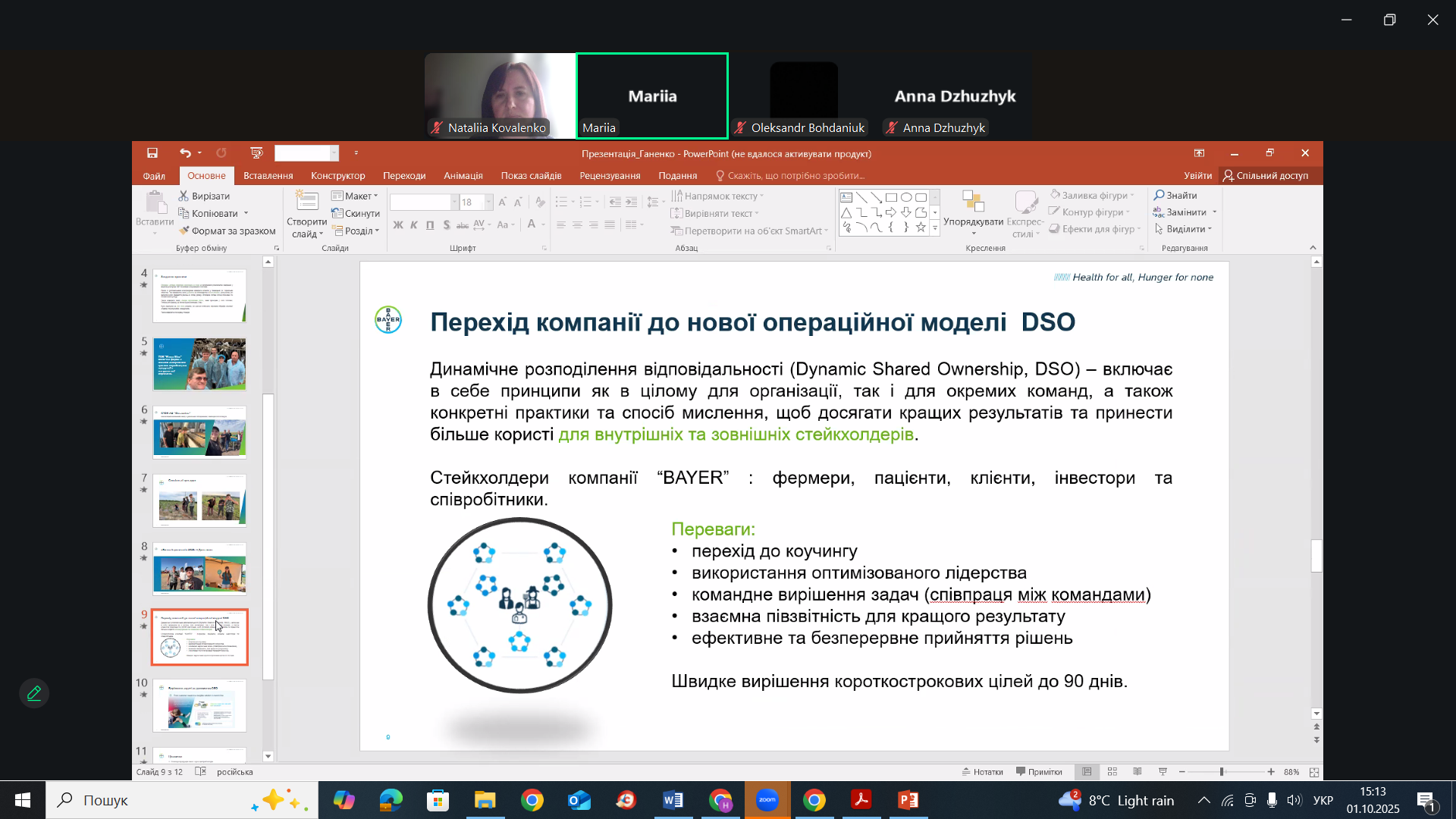Click the Undo arrow icon
The width and height of the screenshot is (1456, 819).
tap(185, 153)
